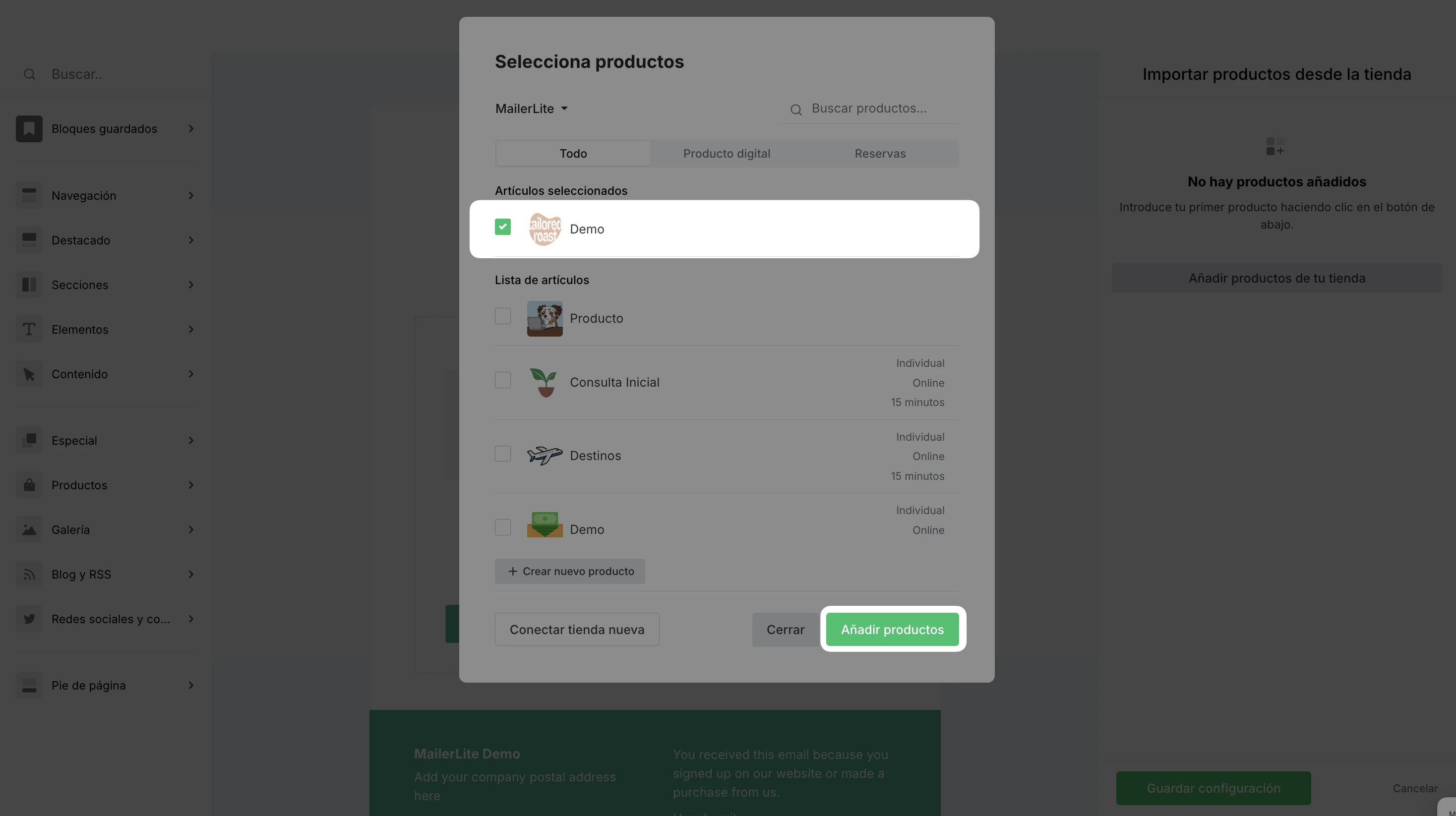This screenshot has width=1456, height=816.
Task: Click the tailored roast Demo thumbnail
Action: pyautogui.click(x=545, y=229)
